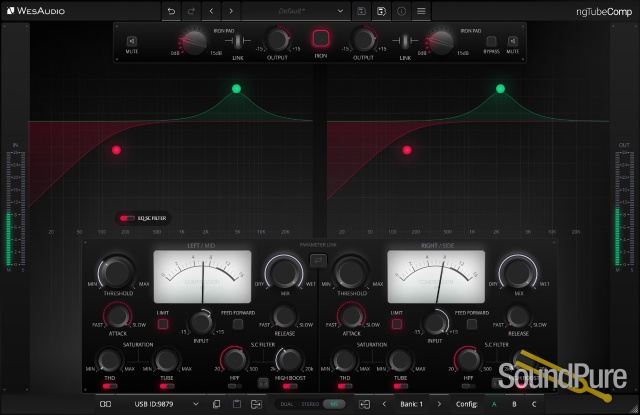Click the Left/Mid INPUT knob

[x=201, y=323]
